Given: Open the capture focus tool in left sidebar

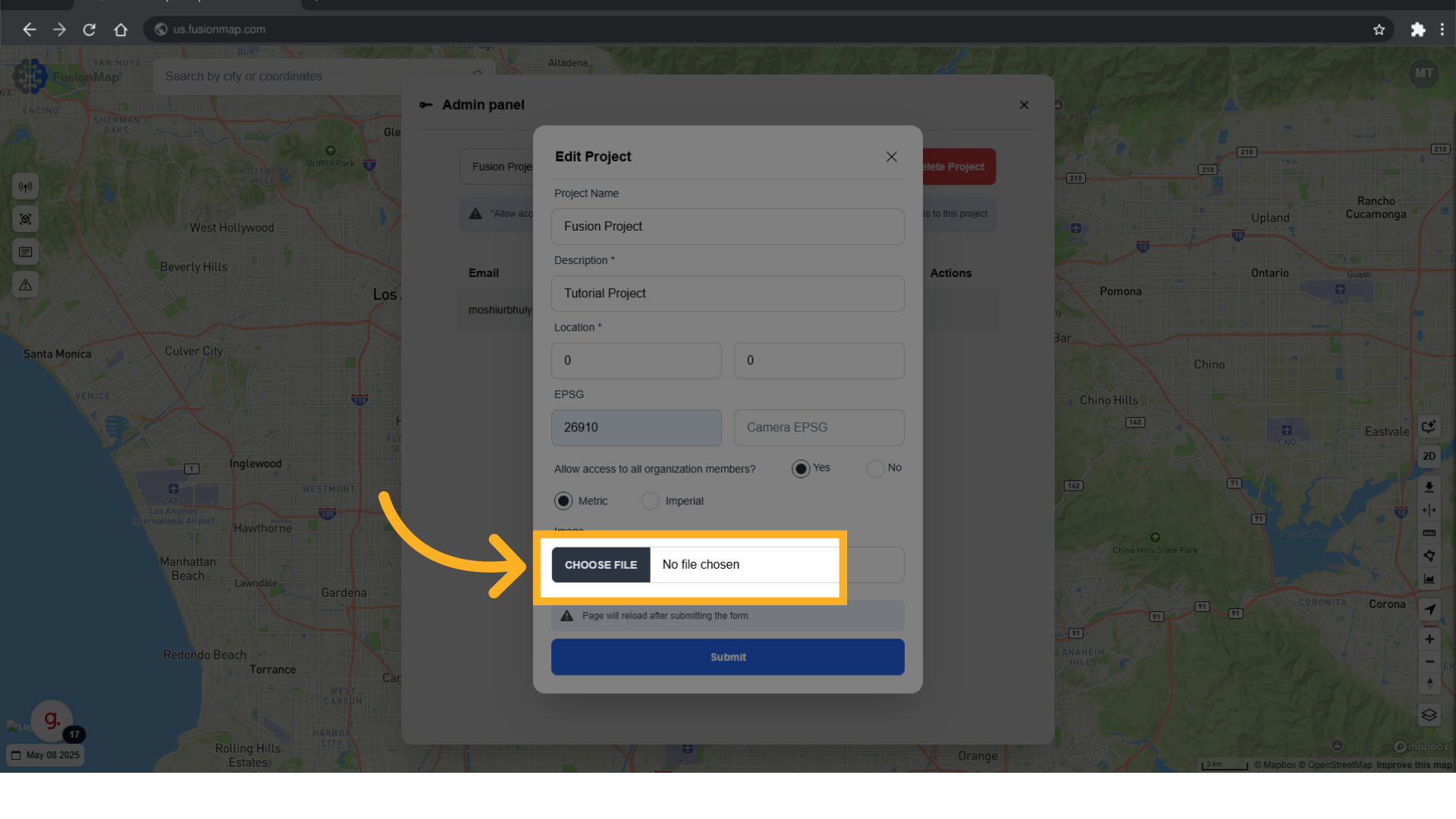Looking at the screenshot, I should (x=26, y=219).
